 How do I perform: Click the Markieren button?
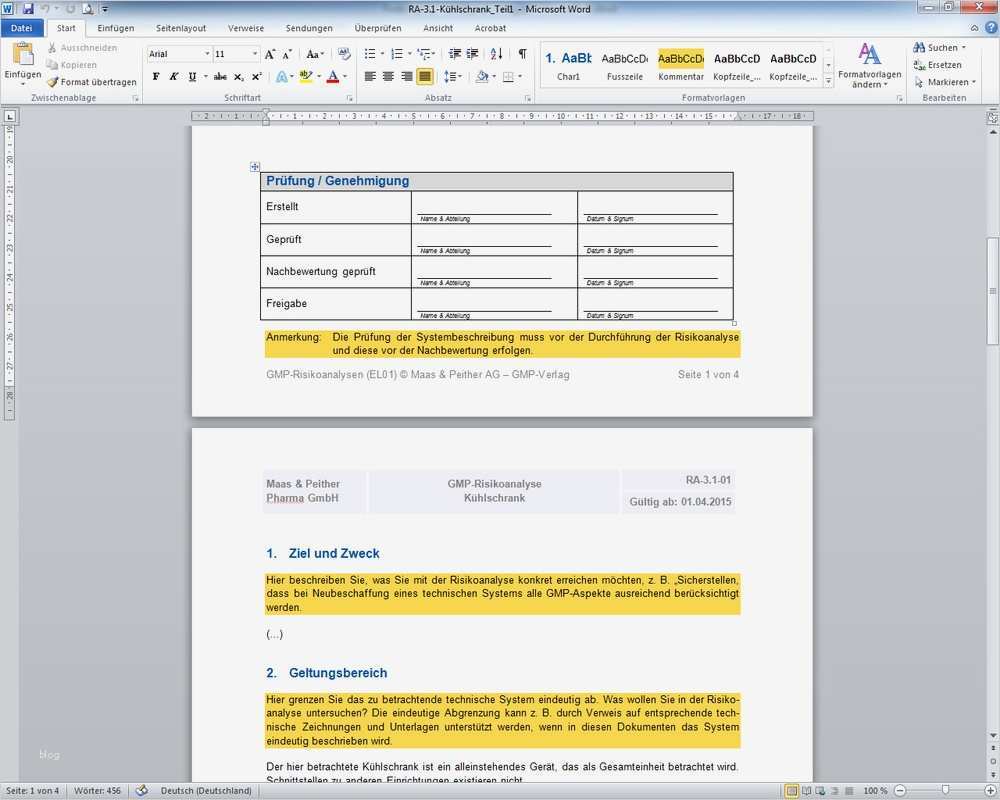click(945, 82)
